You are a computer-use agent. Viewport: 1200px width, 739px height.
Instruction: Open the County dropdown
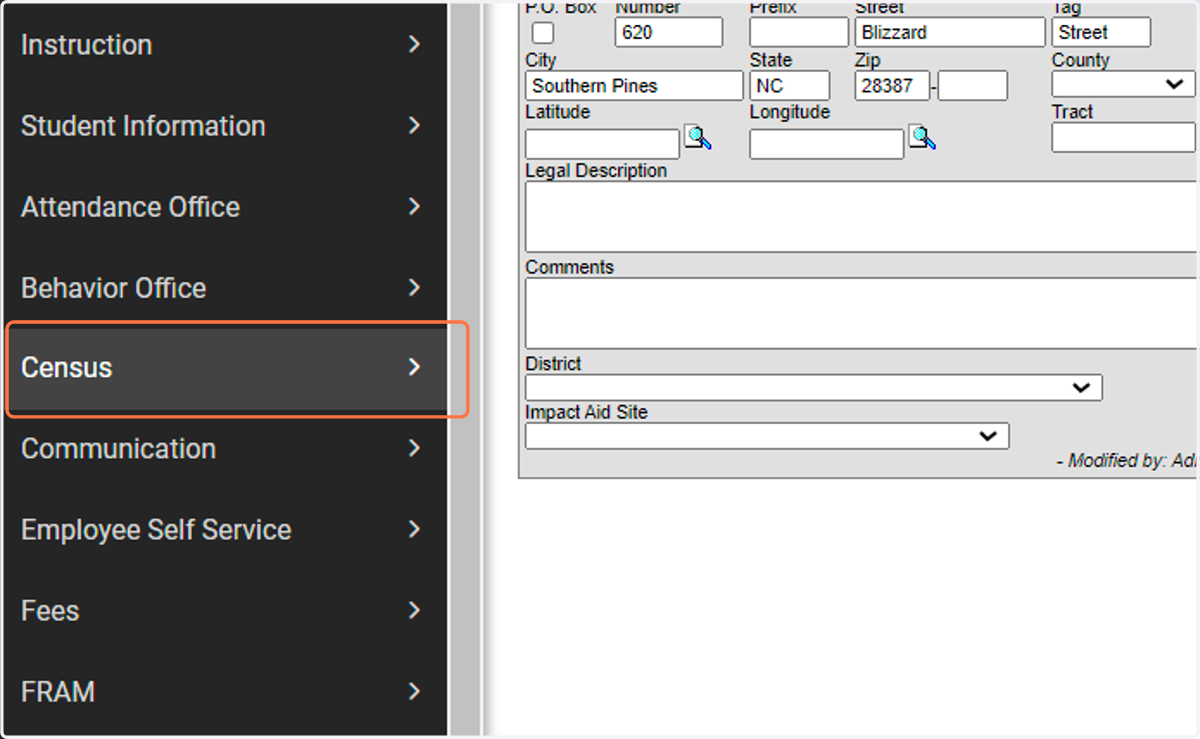click(x=1123, y=84)
